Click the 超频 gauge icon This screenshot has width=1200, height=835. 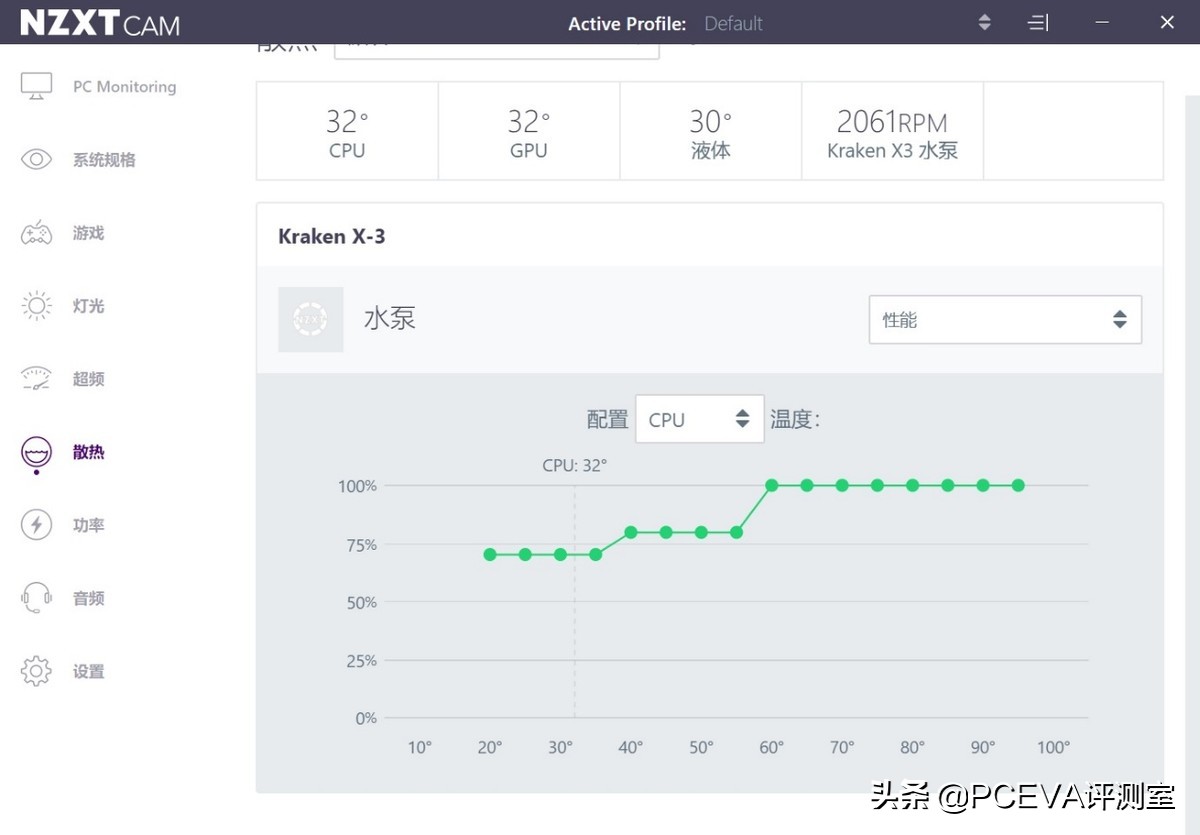(x=37, y=379)
